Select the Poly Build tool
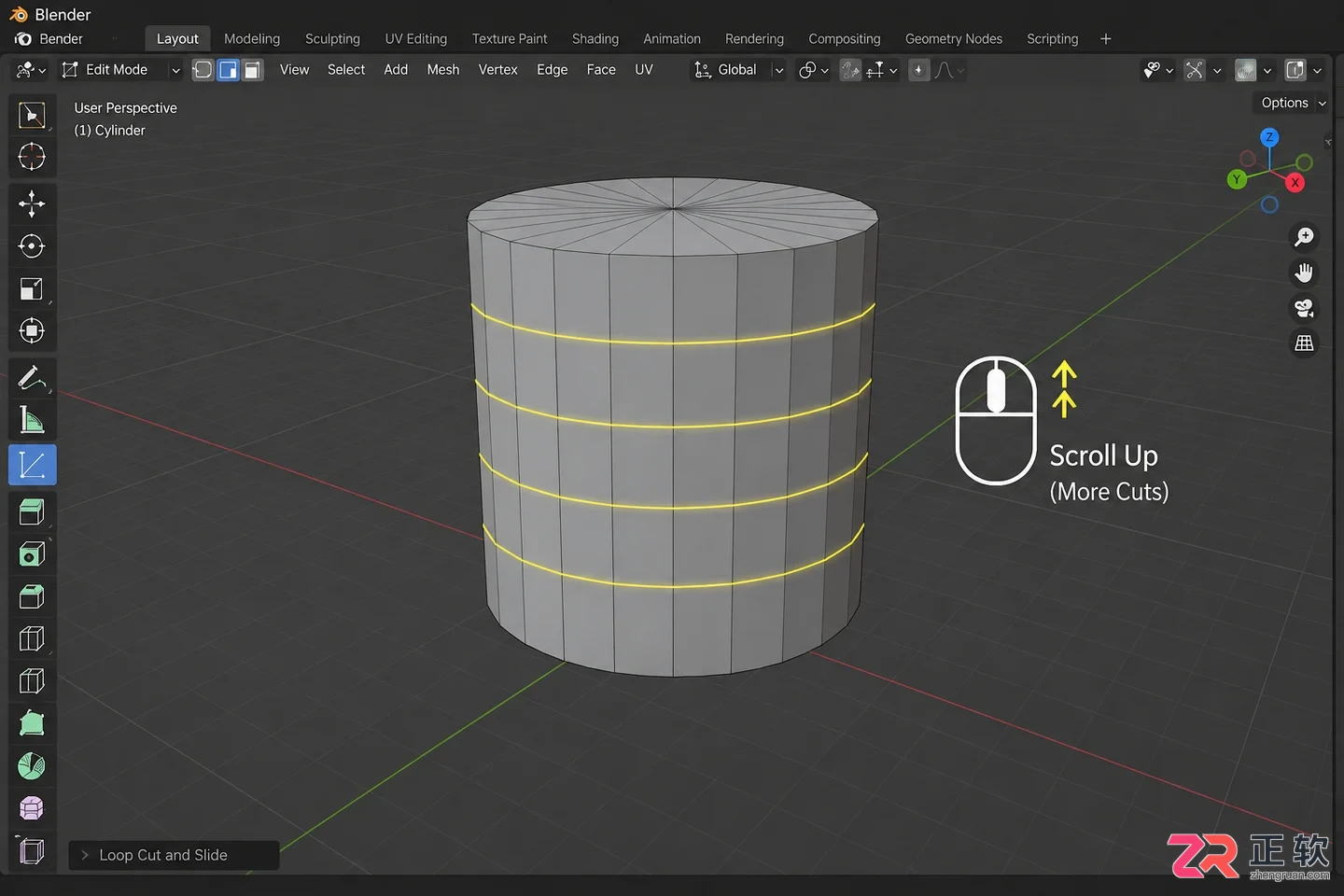 point(32,723)
